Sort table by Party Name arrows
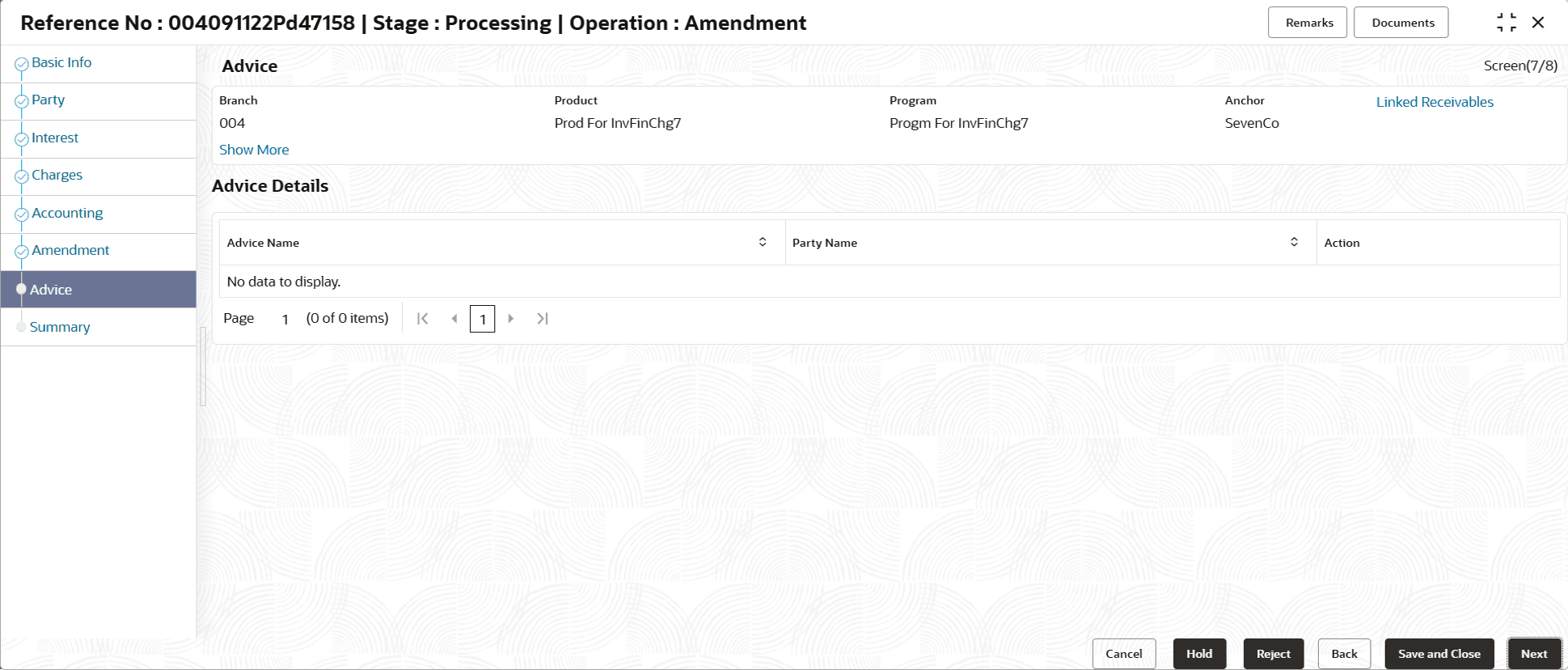1568x670 pixels. [x=1294, y=242]
